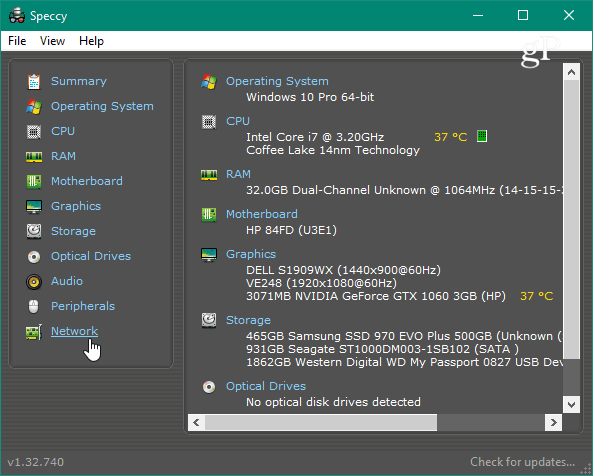Open the File menu
The image size is (593, 476).
[x=17, y=41]
